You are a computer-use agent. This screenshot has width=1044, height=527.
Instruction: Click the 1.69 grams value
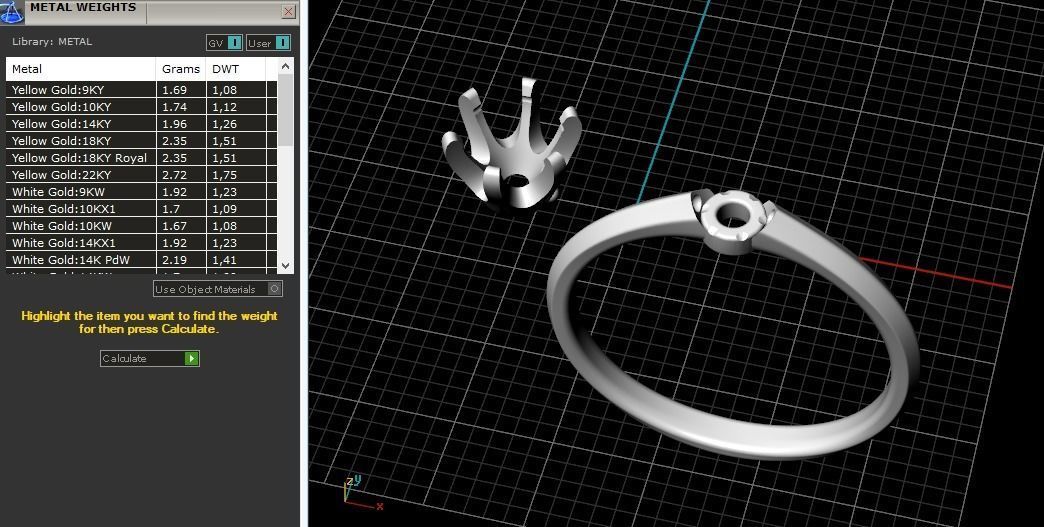(174, 90)
